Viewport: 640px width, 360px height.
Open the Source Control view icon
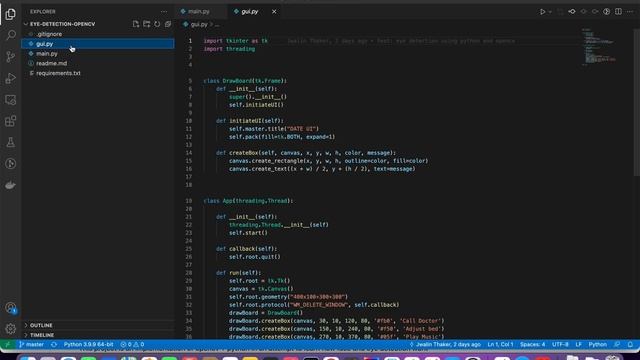(11, 57)
